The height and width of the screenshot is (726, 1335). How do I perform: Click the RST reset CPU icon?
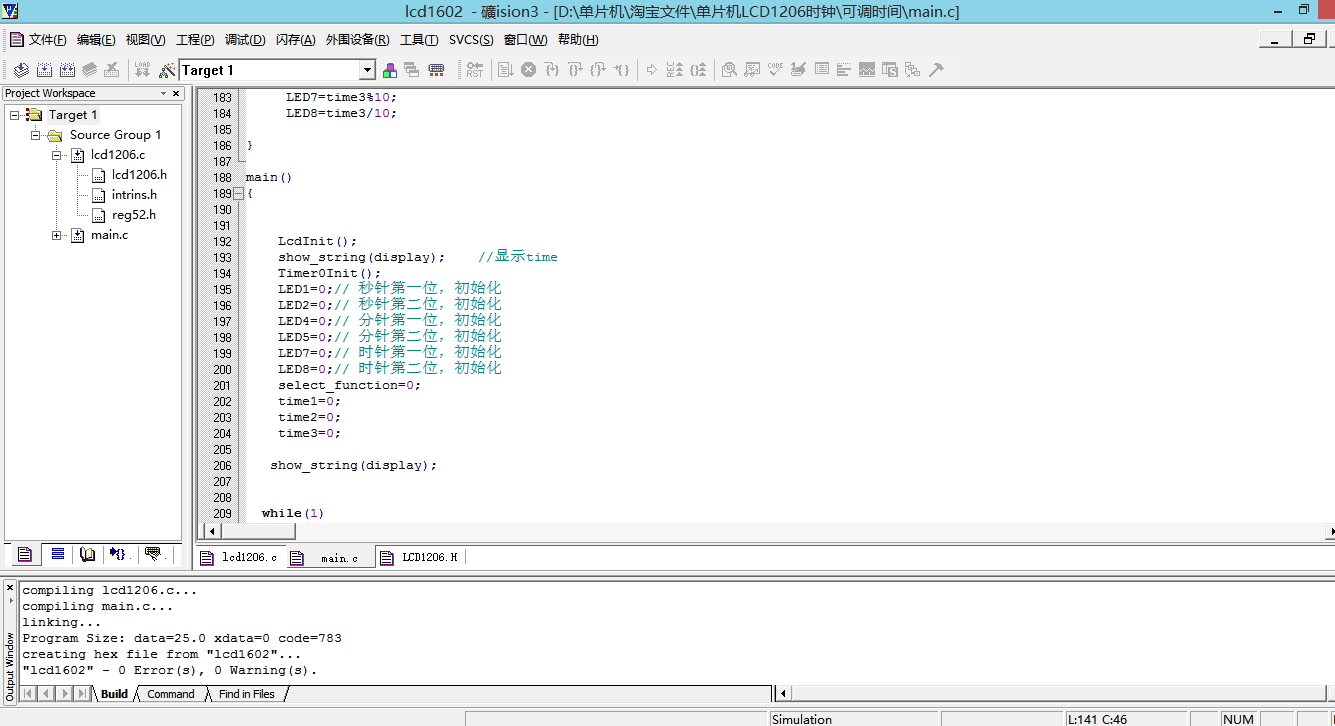tap(475, 70)
